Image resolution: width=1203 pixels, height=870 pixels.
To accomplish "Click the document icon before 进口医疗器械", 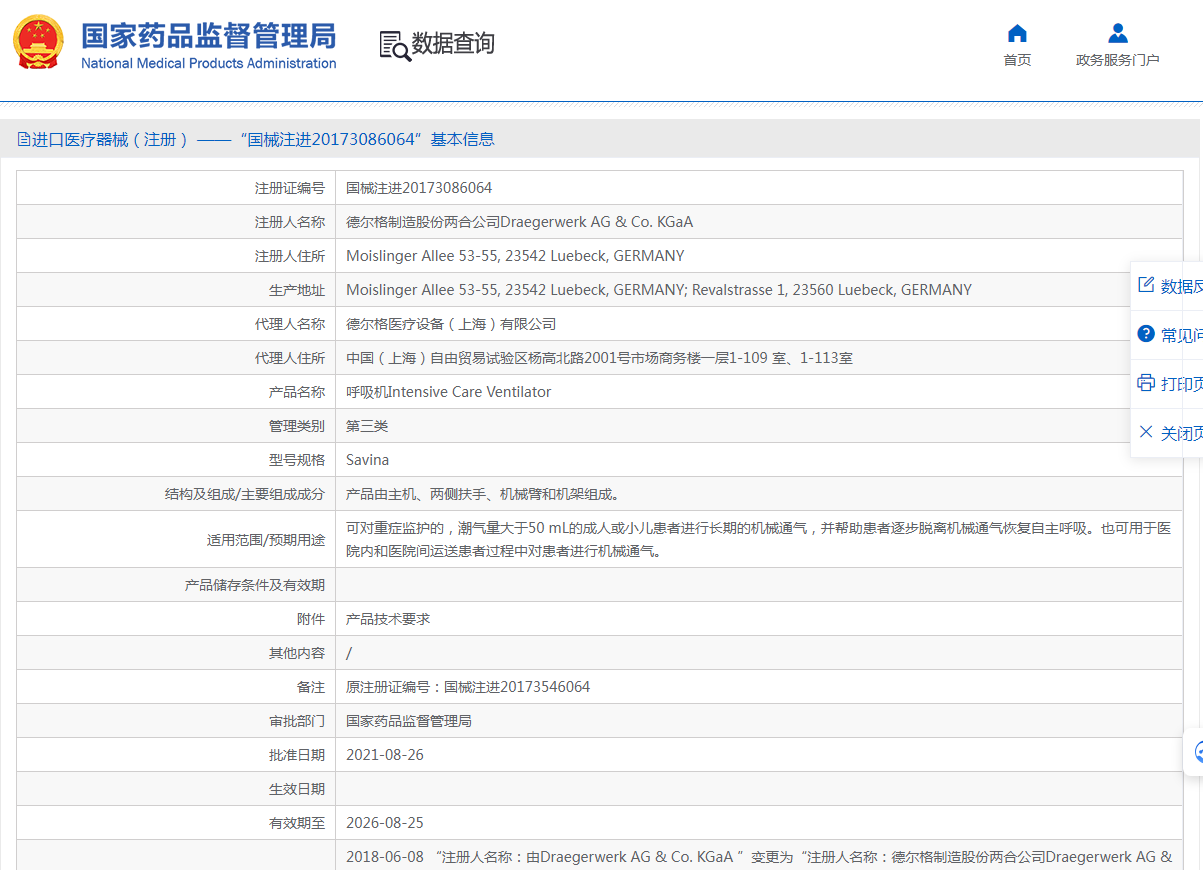I will point(23,140).
